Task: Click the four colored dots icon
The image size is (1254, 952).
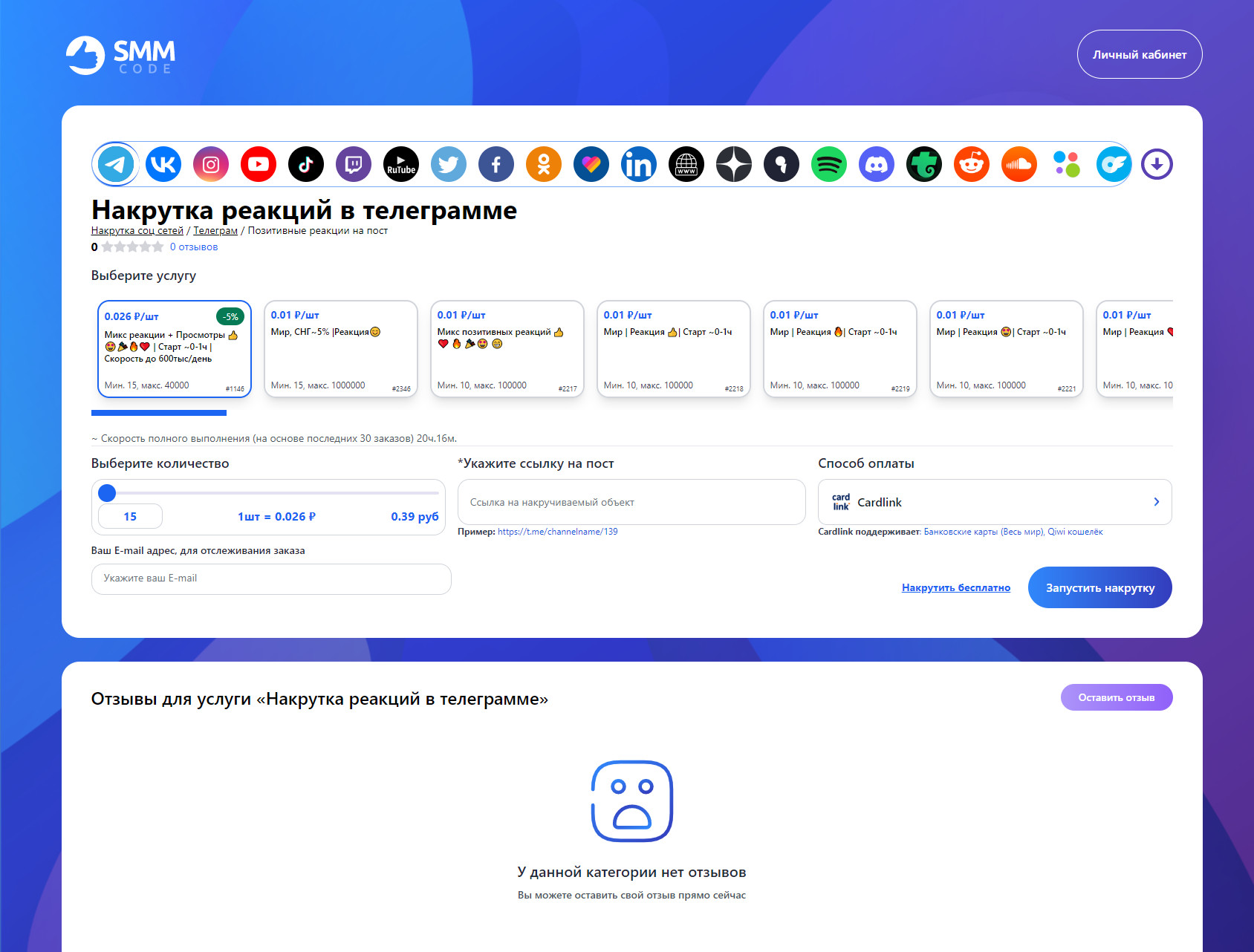Action: [x=1067, y=164]
